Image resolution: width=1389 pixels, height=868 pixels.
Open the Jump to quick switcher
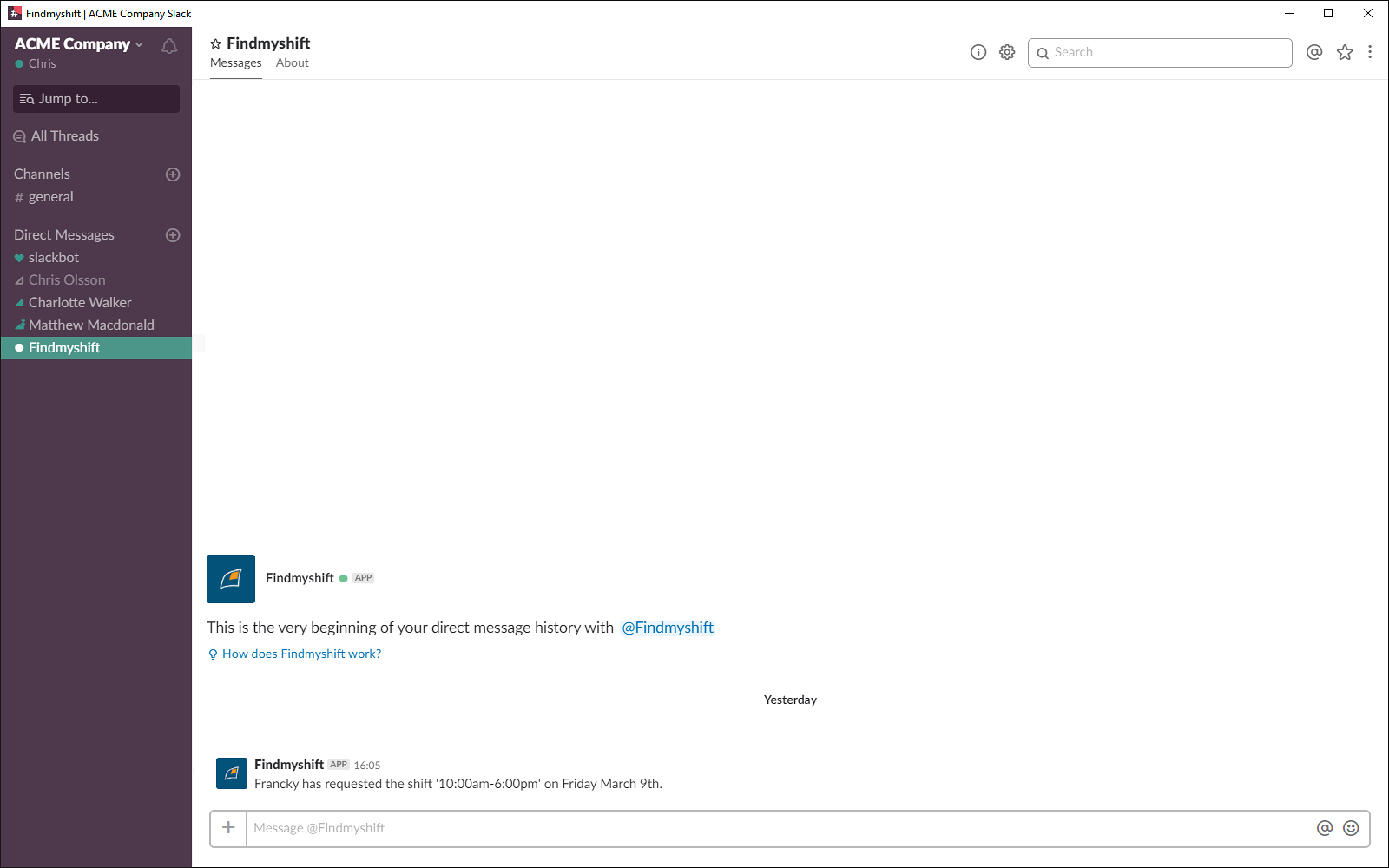(96, 99)
